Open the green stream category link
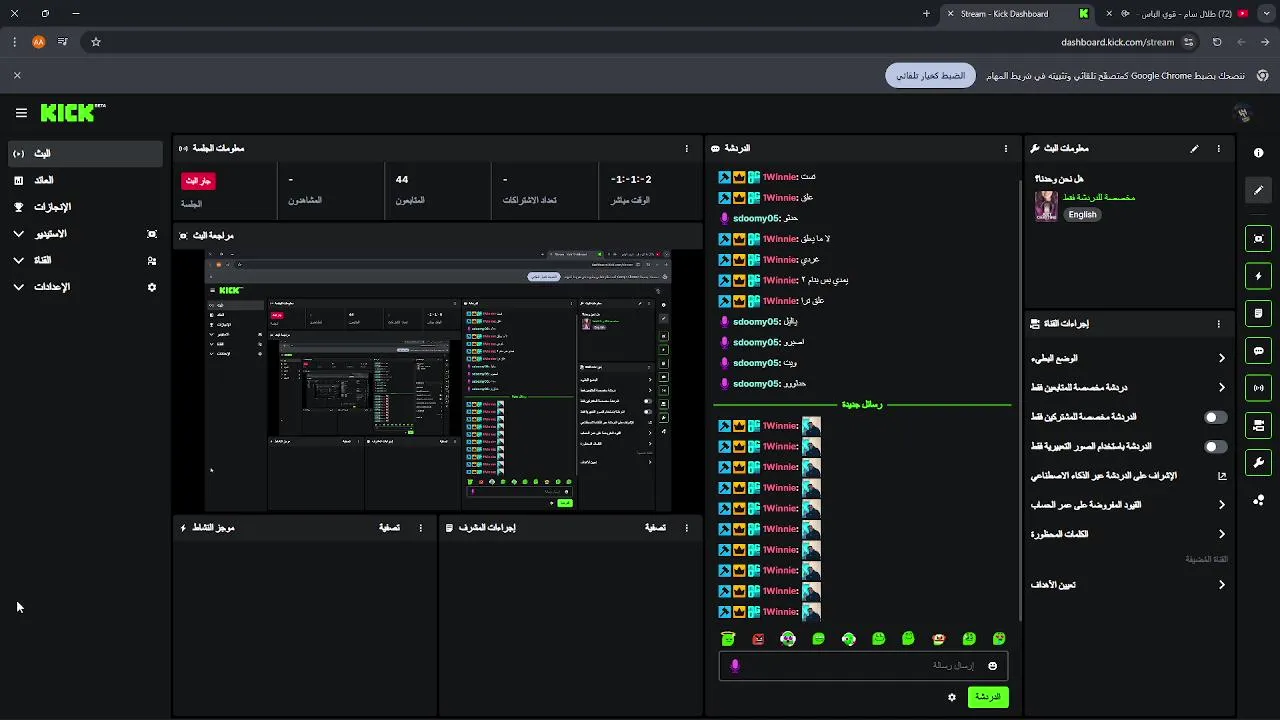The image size is (1280, 720). point(1099,197)
